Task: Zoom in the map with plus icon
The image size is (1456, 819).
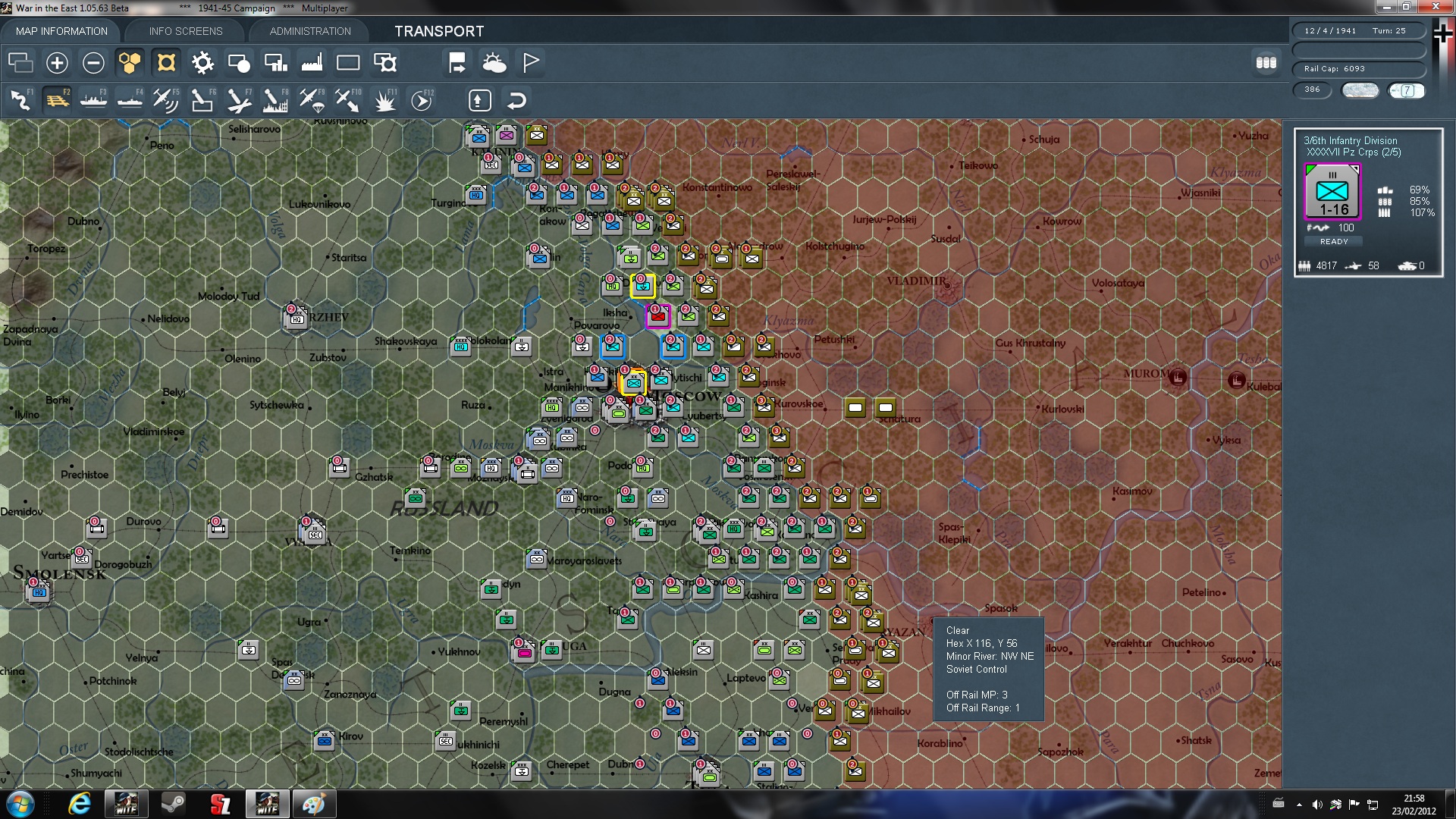Action: (x=57, y=63)
